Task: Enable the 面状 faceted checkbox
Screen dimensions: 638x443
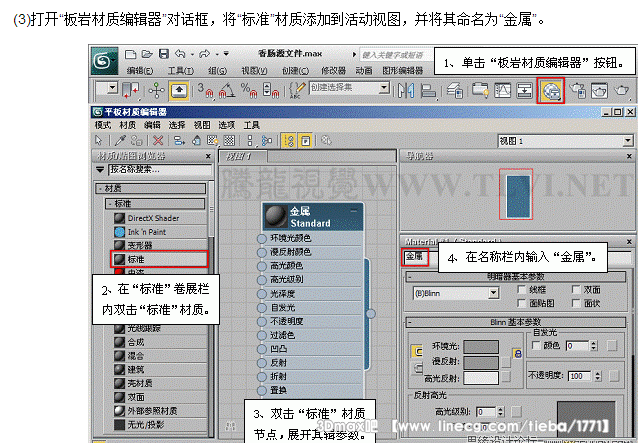Action: [x=576, y=303]
